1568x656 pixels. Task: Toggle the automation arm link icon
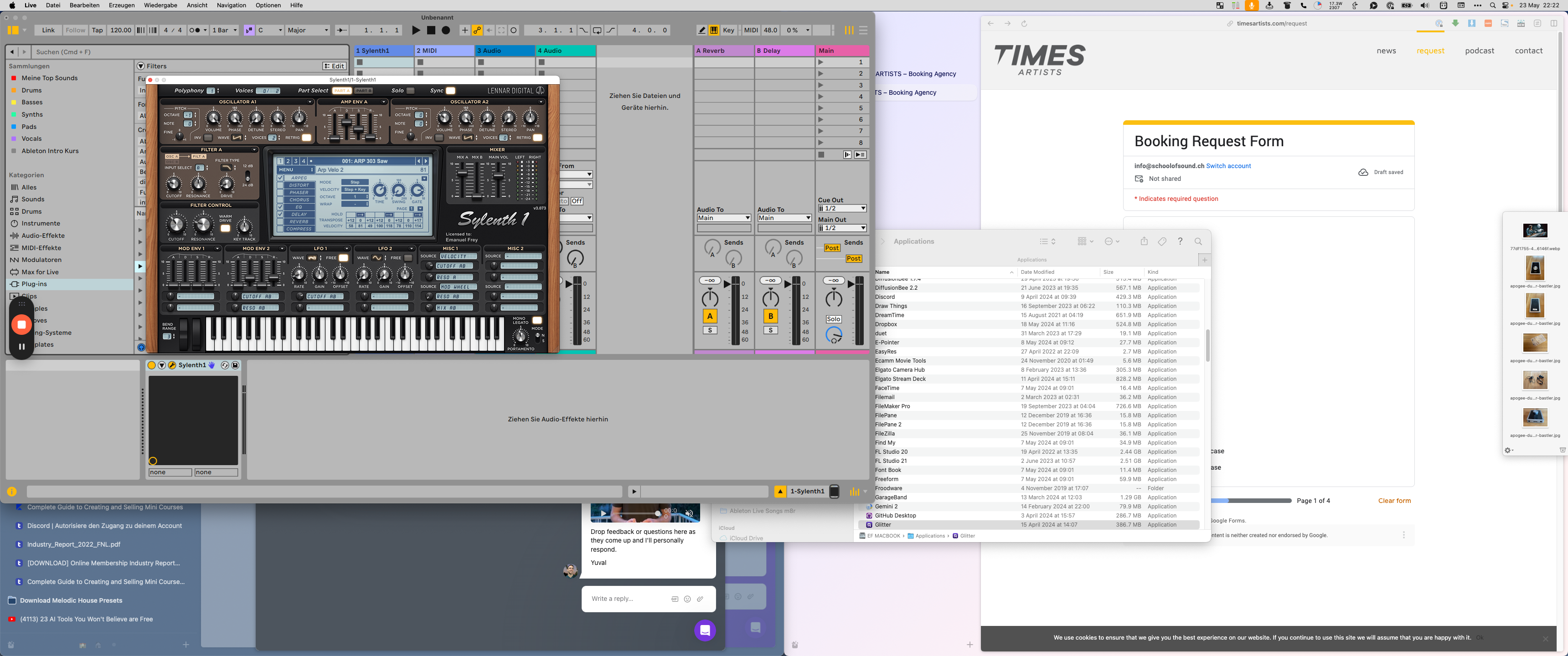pos(477,30)
